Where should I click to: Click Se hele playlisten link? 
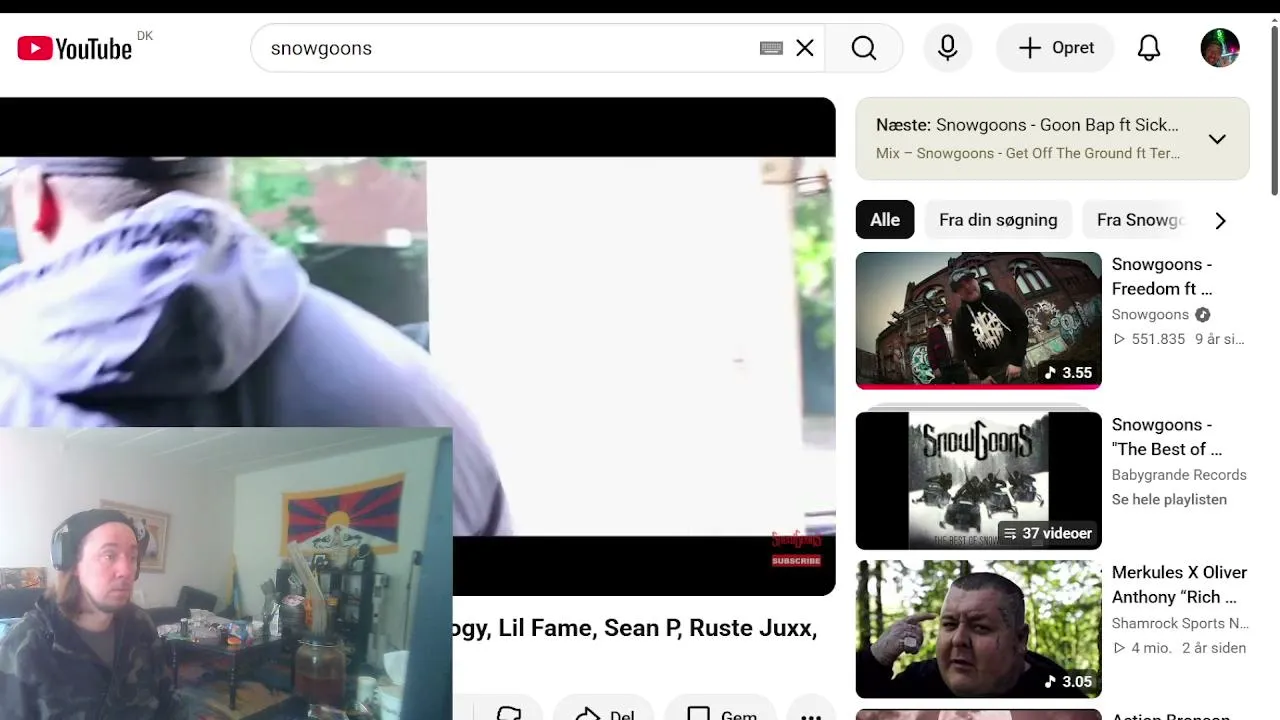(1169, 499)
